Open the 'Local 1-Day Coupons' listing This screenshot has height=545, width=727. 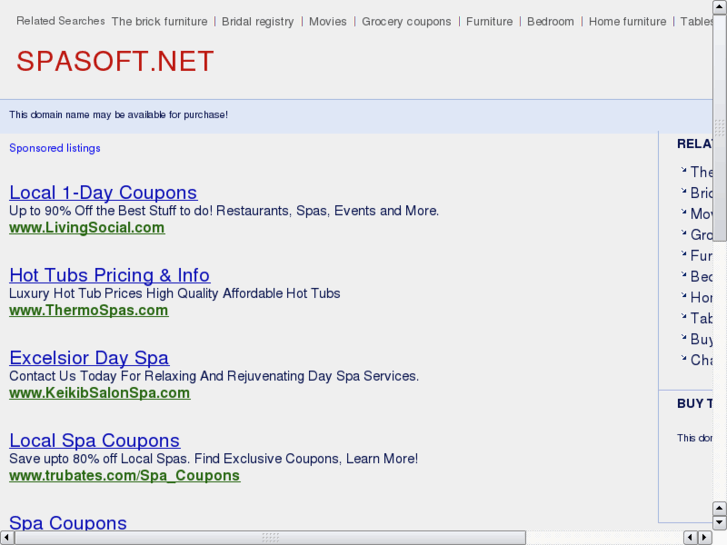(103, 192)
